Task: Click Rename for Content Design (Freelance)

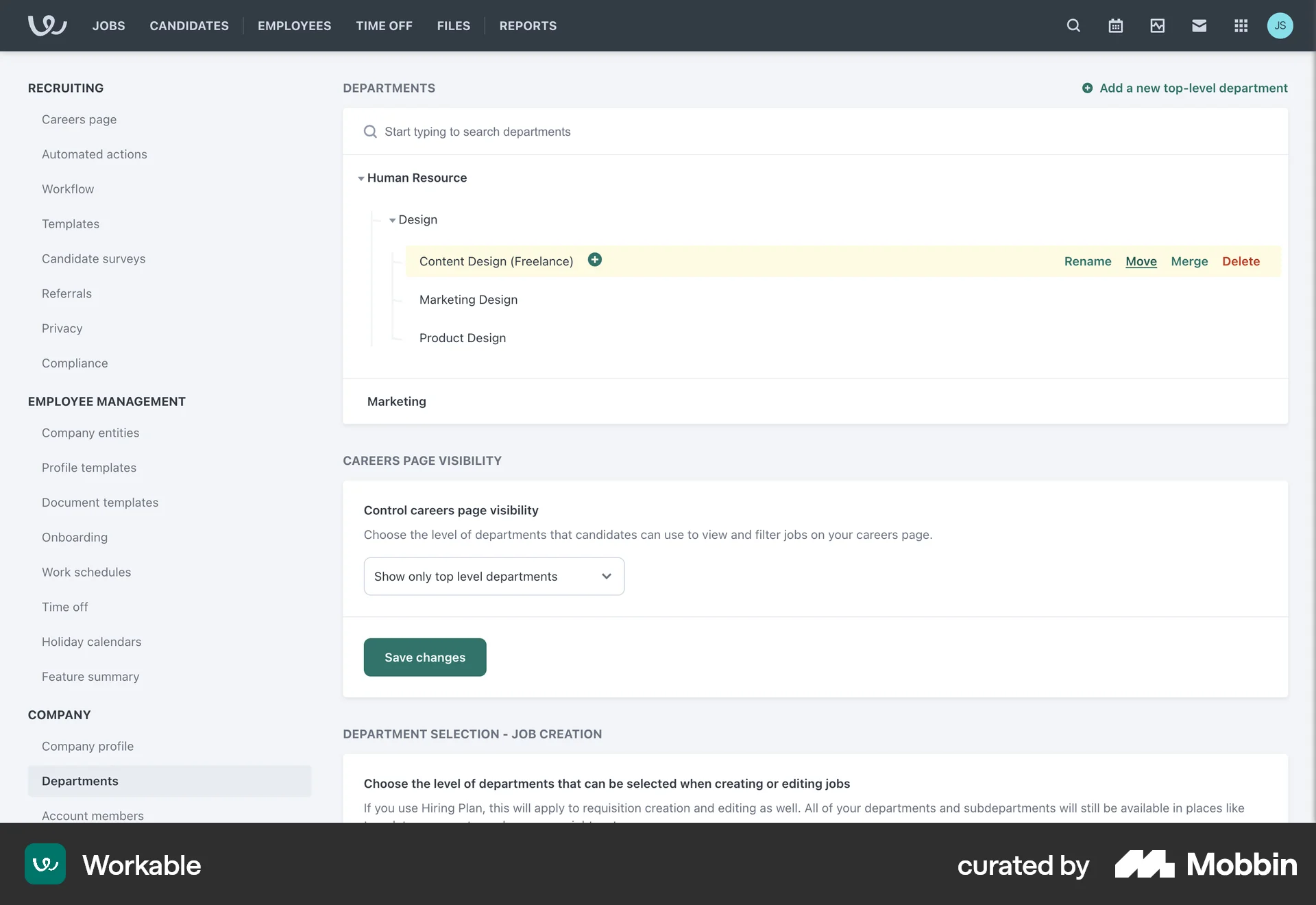Action: [x=1087, y=261]
